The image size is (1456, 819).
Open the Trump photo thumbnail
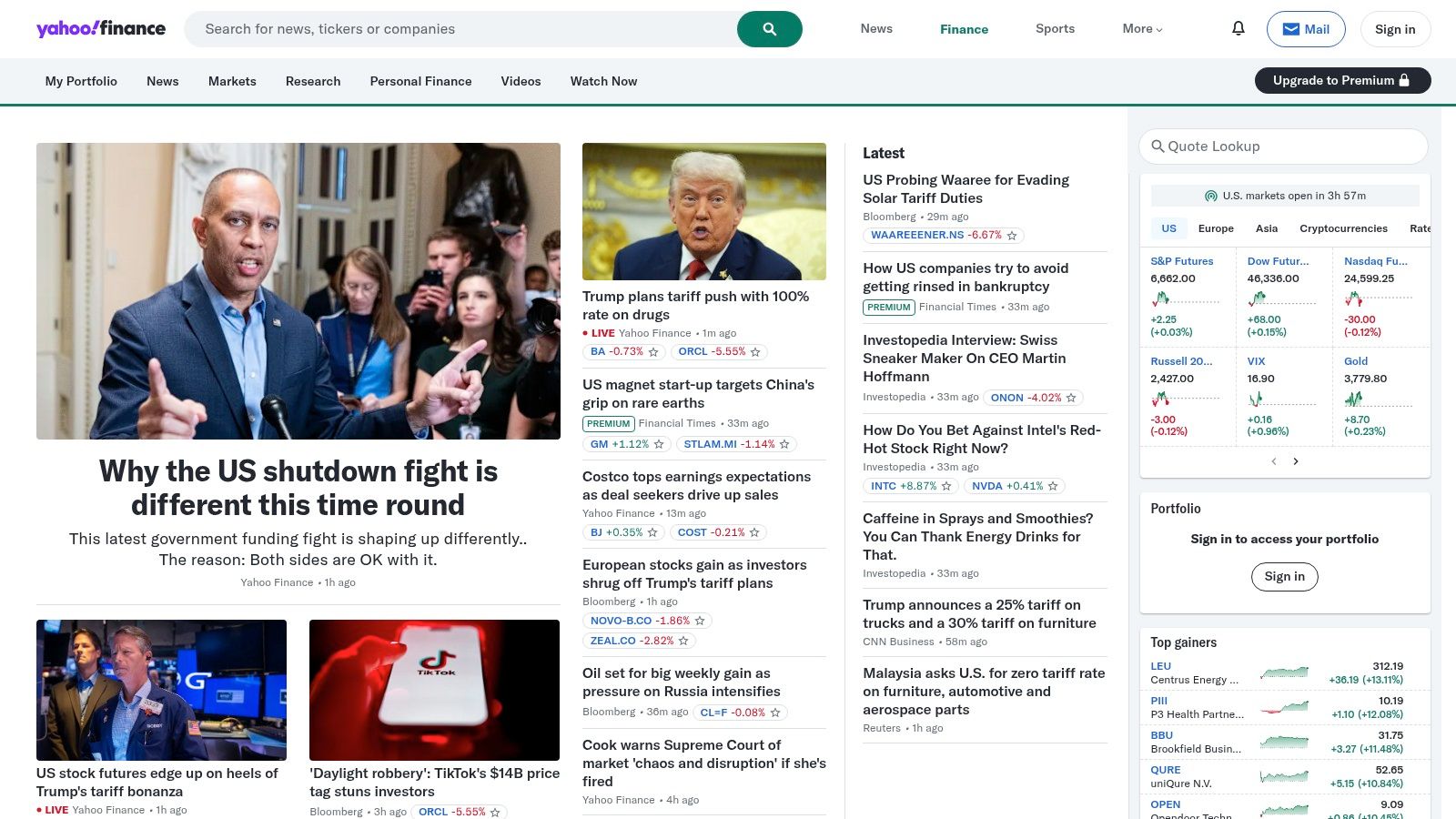(704, 211)
